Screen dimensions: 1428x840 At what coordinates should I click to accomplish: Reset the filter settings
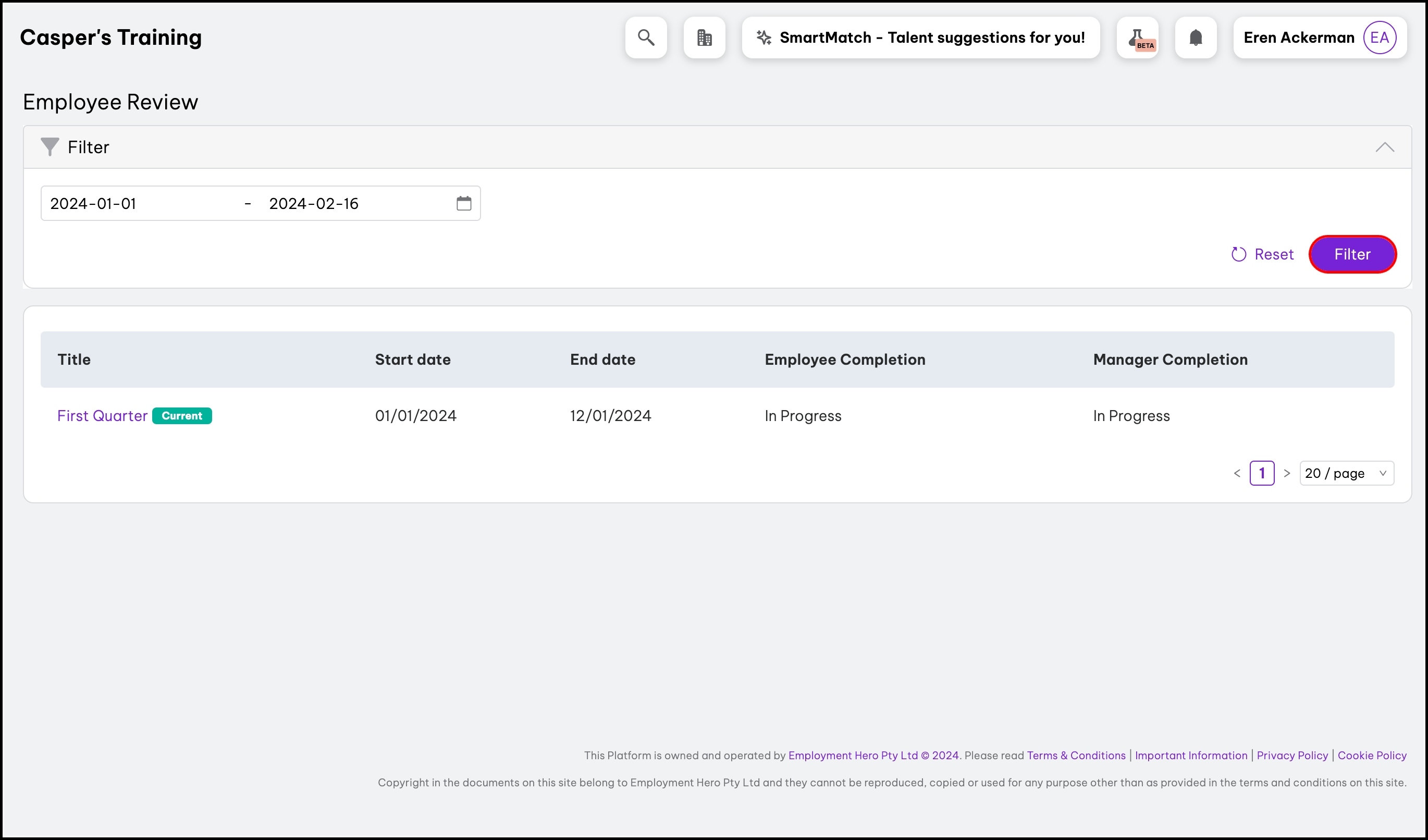(1263, 254)
